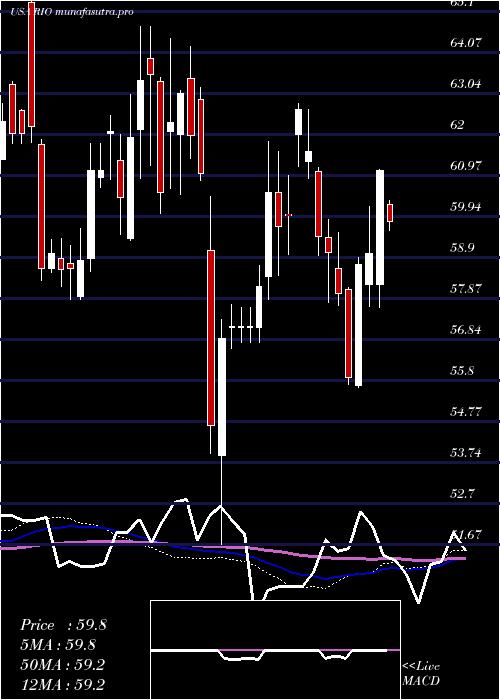
Task: Click the 62 price axis label
Action: tap(457, 125)
